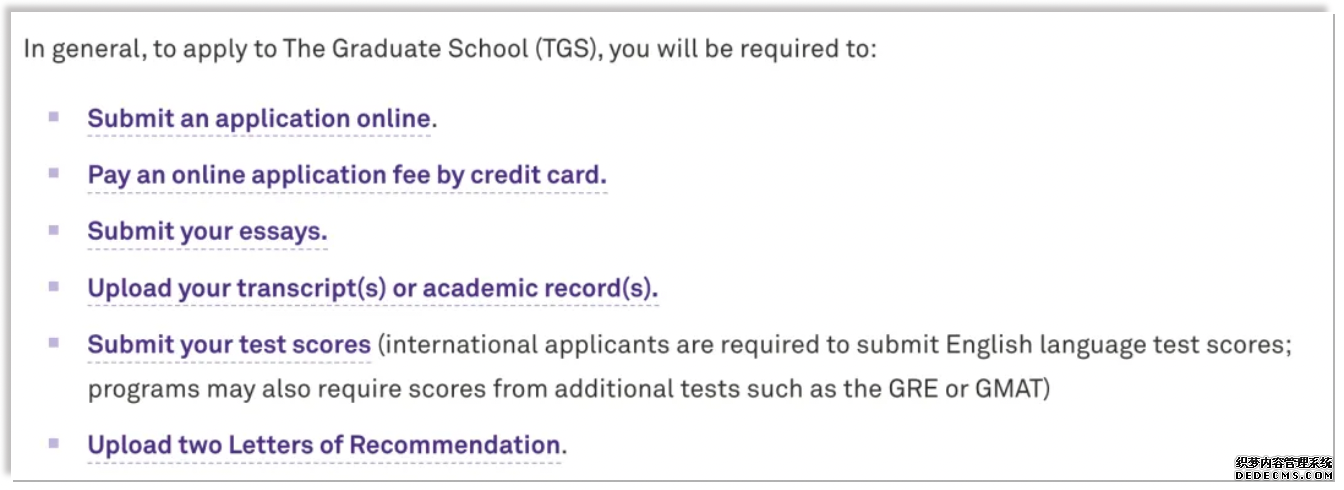
Task: Click the words you will be required to
Action: [x=742, y=50]
